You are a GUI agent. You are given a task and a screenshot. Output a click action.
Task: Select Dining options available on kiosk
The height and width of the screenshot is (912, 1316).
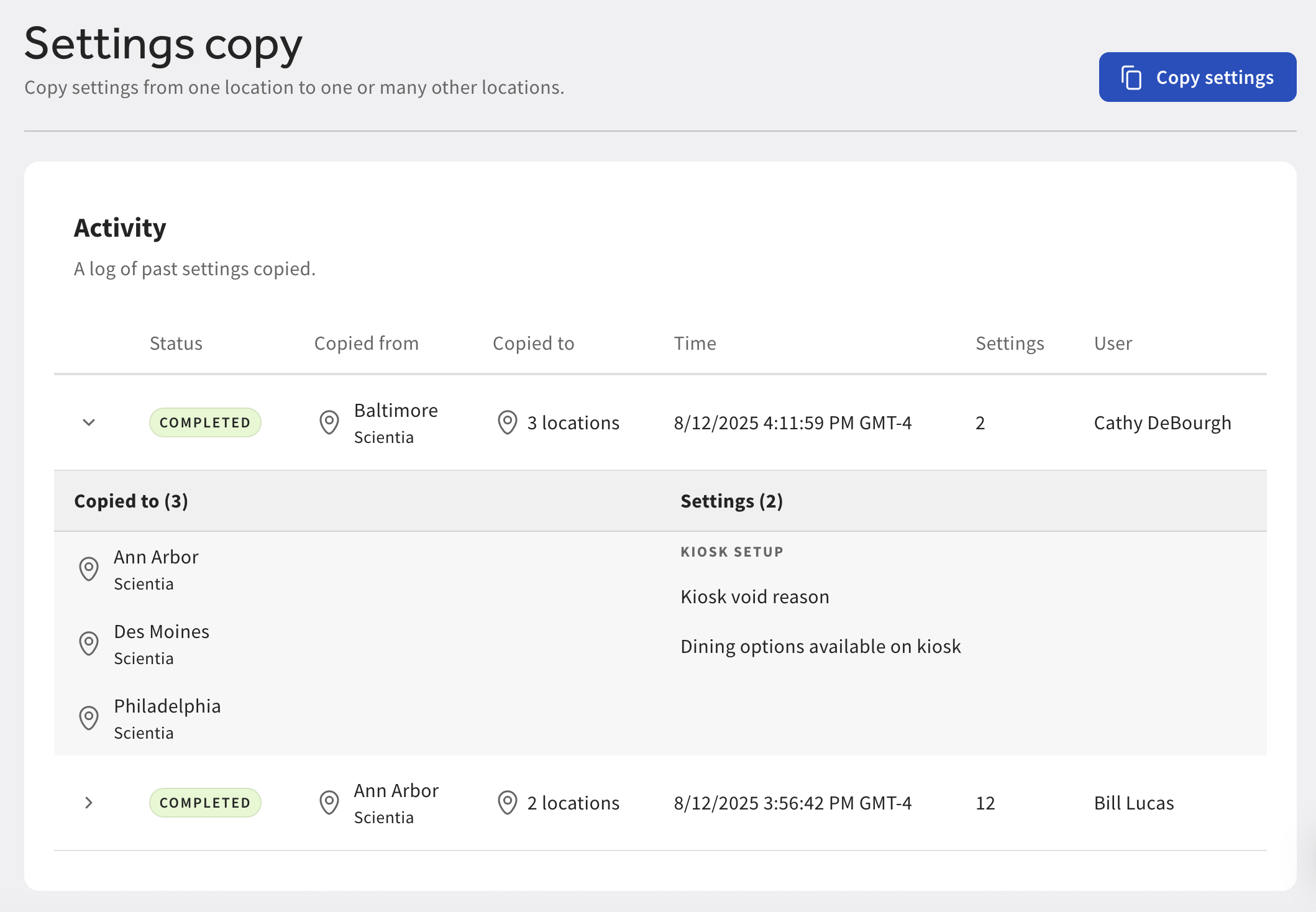[820, 646]
